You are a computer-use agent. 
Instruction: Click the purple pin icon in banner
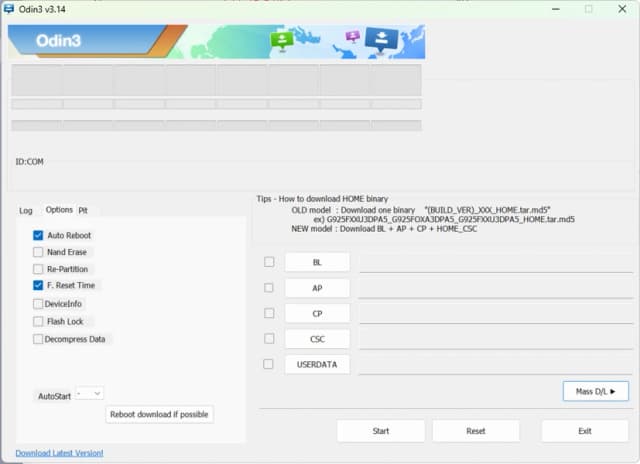point(353,36)
